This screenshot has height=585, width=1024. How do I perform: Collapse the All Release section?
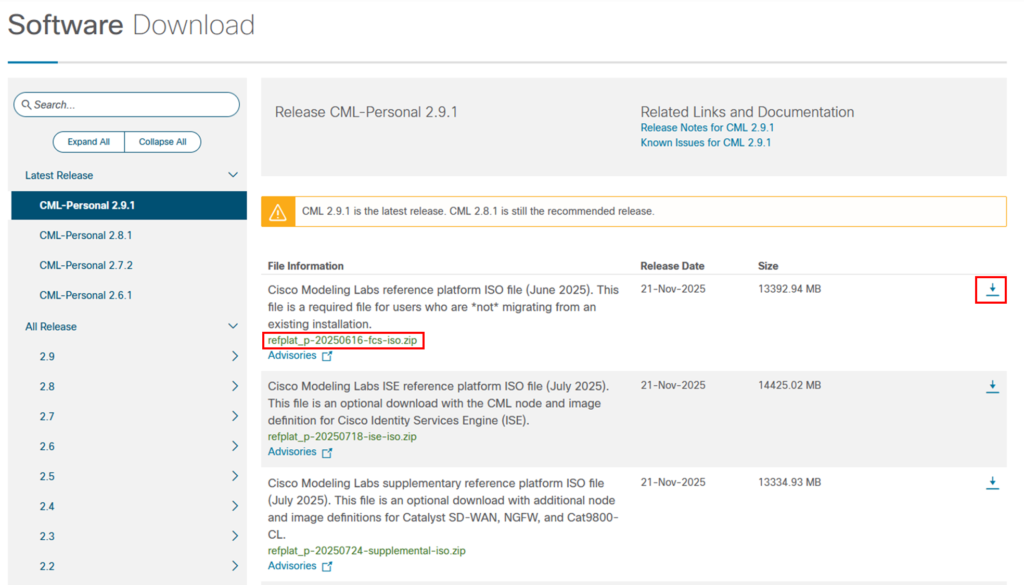point(233,327)
